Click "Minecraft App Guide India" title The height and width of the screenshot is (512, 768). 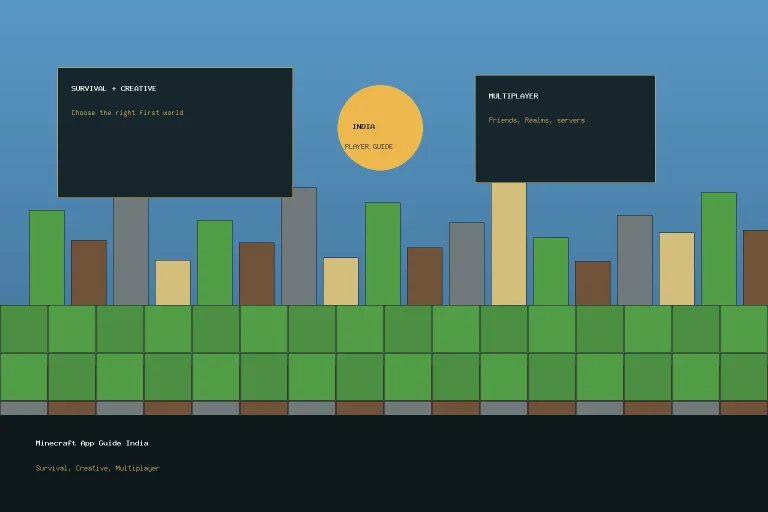pyautogui.click(x=92, y=443)
